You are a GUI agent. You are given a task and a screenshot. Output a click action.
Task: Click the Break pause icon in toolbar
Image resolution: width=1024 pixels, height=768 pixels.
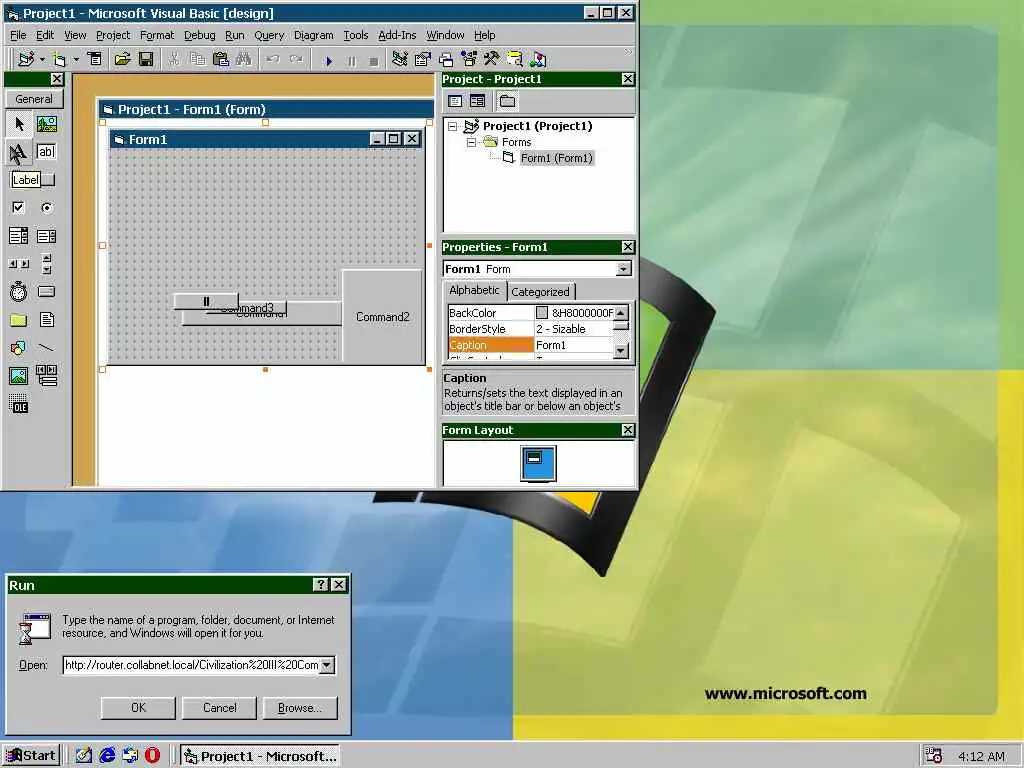(351, 61)
